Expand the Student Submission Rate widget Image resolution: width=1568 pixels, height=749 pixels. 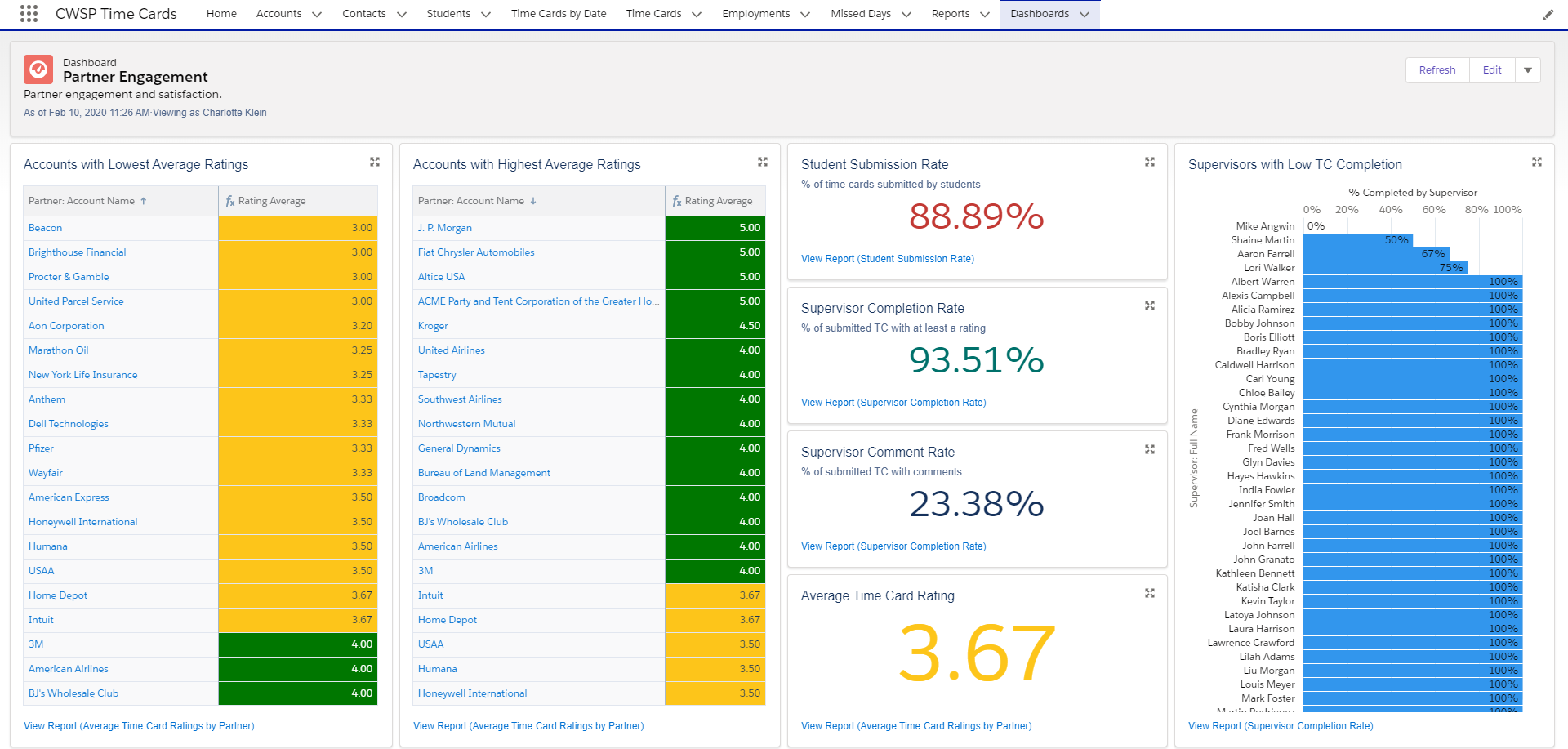(x=1150, y=163)
